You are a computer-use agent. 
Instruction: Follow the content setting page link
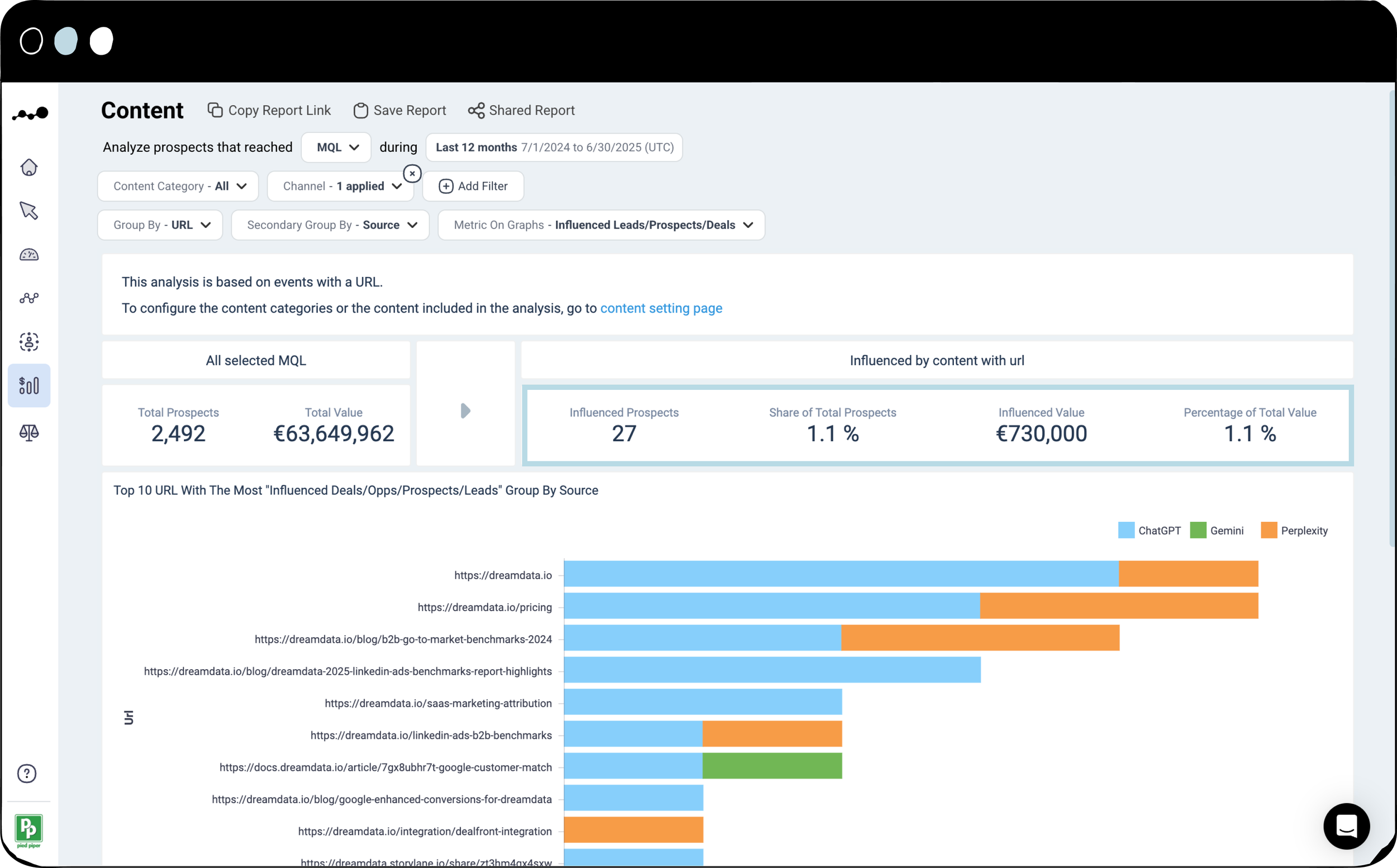661,308
